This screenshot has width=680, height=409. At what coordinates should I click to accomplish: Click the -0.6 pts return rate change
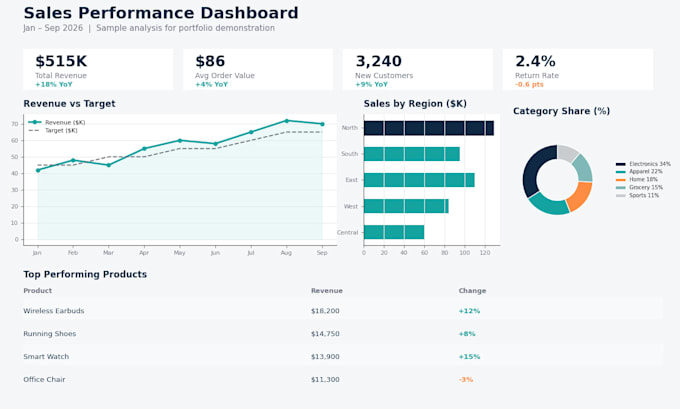pyautogui.click(x=529, y=85)
